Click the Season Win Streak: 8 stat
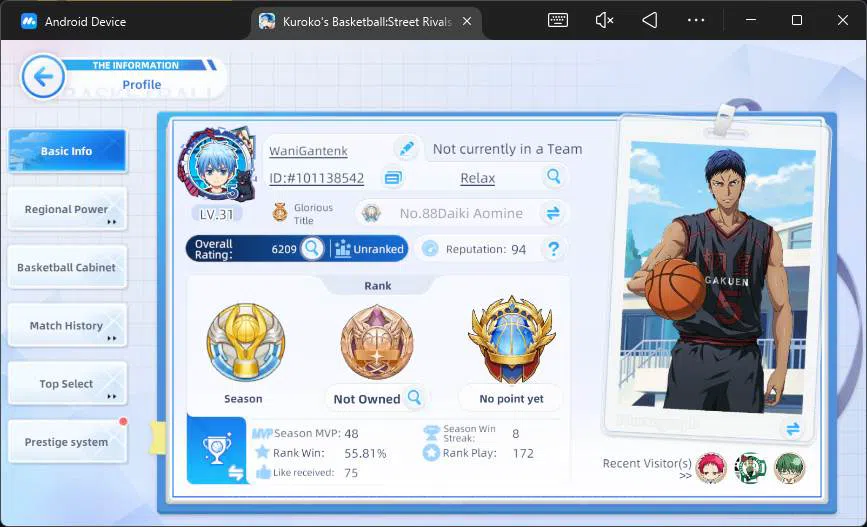867x527 pixels. pyautogui.click(x=471, y=433)
